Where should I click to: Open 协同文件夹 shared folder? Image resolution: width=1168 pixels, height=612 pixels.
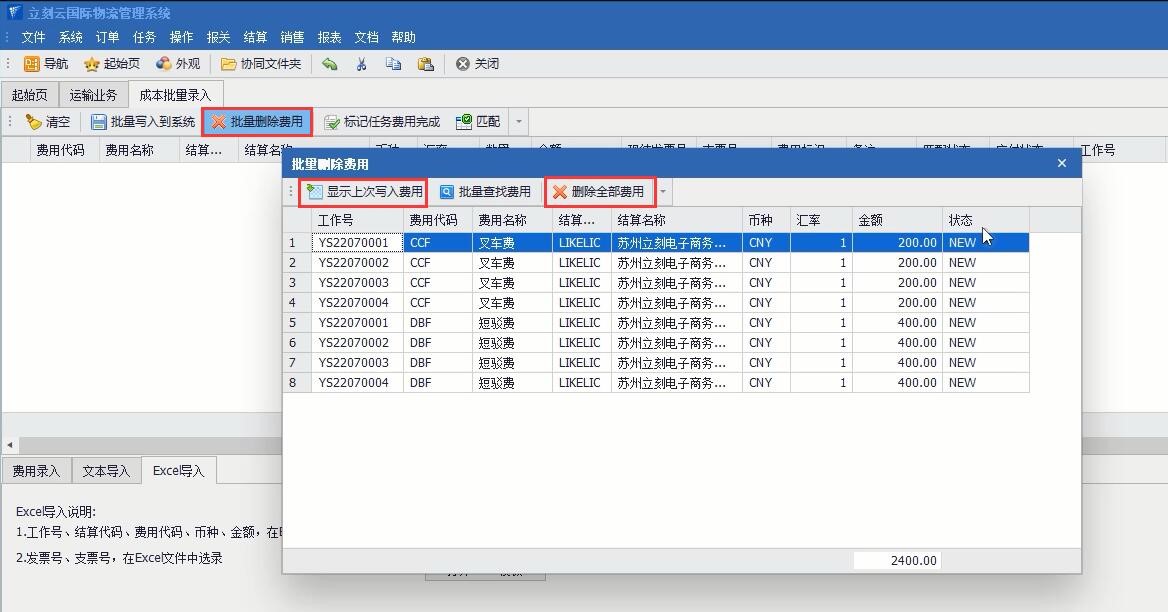point(261,64)
